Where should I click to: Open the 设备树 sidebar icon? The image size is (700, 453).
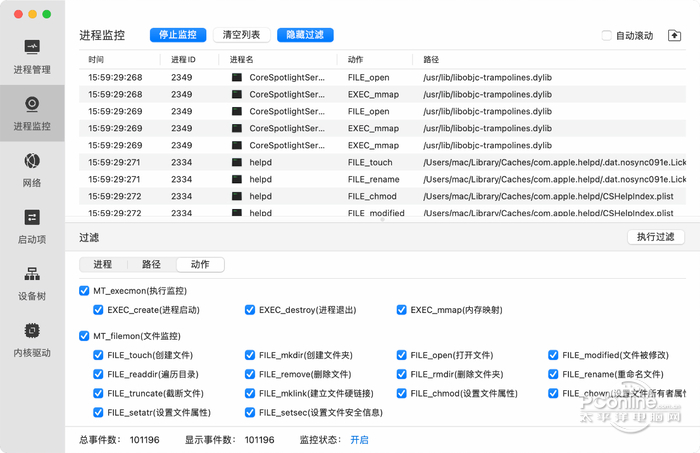(32, 274)
